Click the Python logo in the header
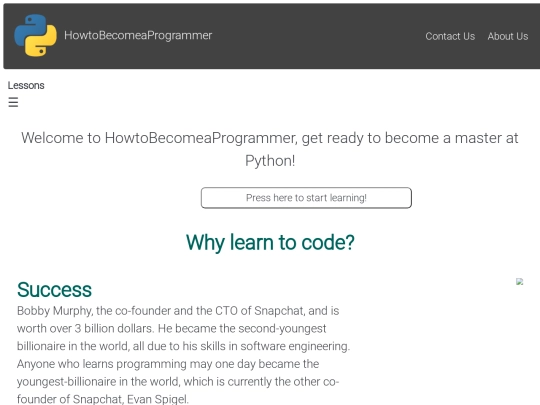This screenshot has width=540, height=405. [35, 35]
